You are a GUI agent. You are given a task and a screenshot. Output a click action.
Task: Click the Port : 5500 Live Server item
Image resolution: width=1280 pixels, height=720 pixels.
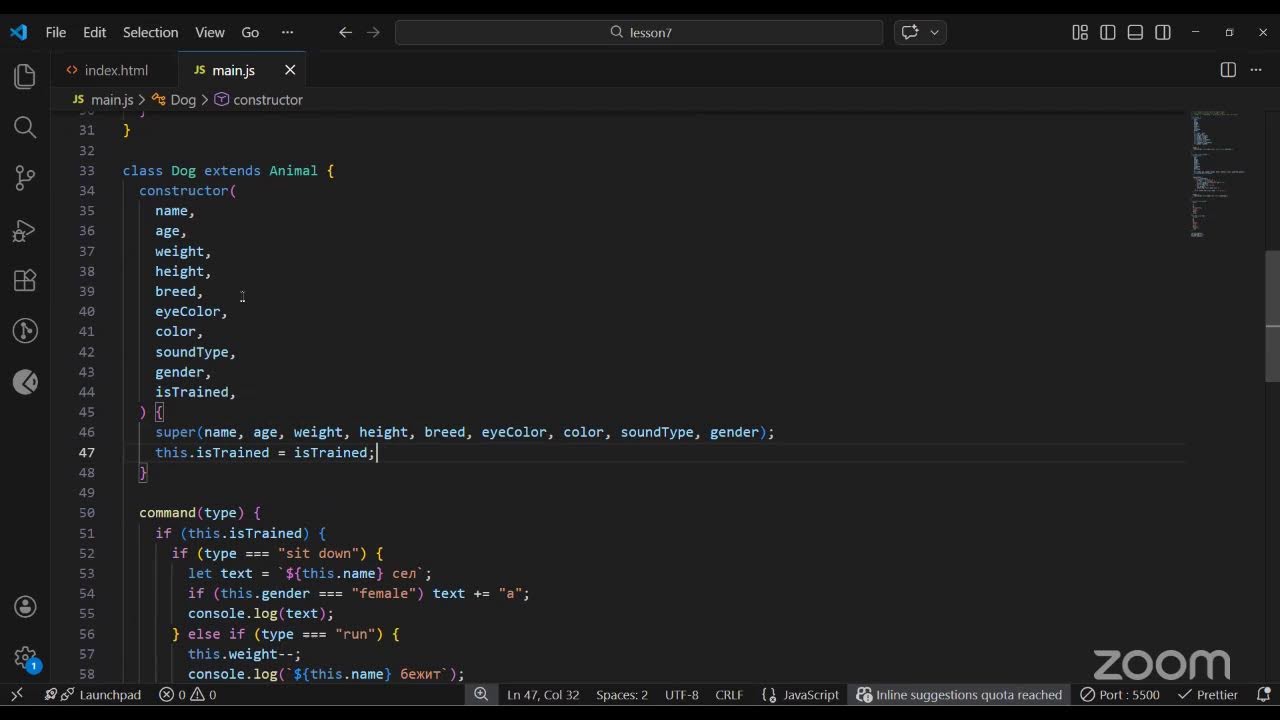pos(1120,694)
